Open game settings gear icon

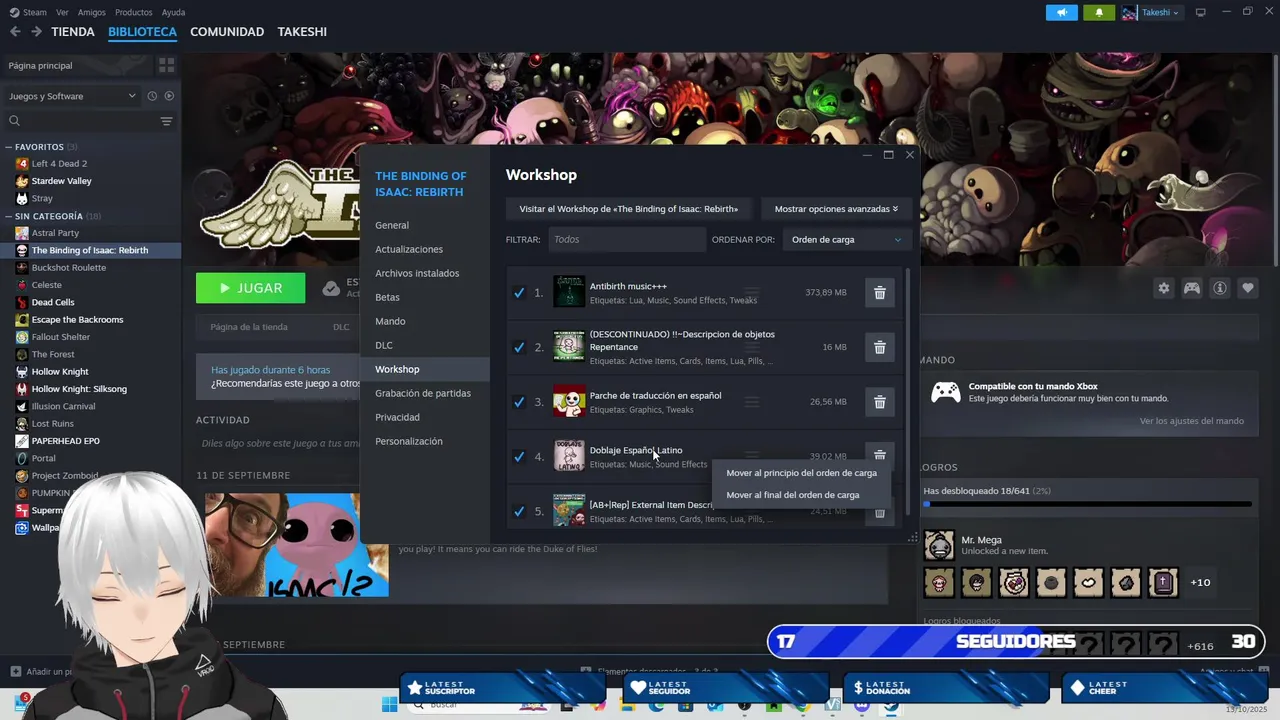pyautogui.click(x=1163, y=288)
